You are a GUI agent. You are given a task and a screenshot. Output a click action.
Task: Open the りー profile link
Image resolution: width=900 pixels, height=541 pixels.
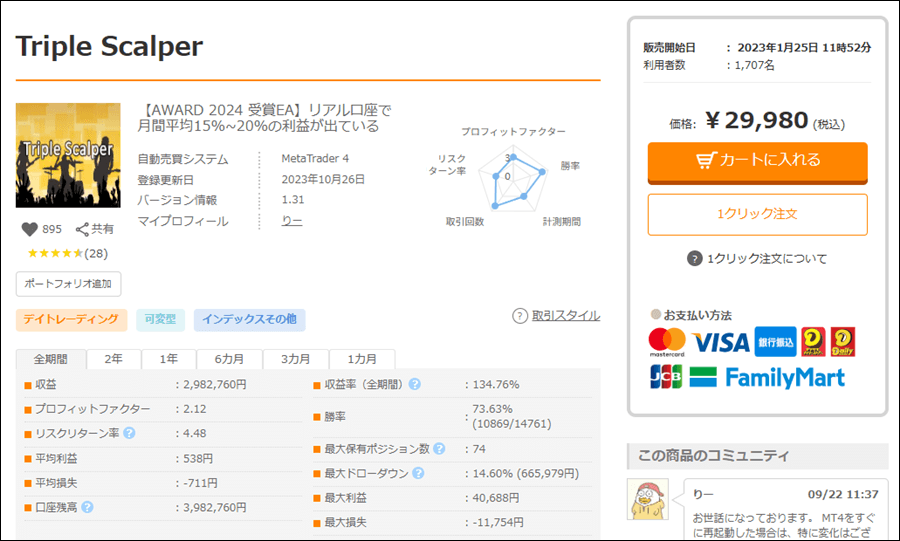click(292, 221)
